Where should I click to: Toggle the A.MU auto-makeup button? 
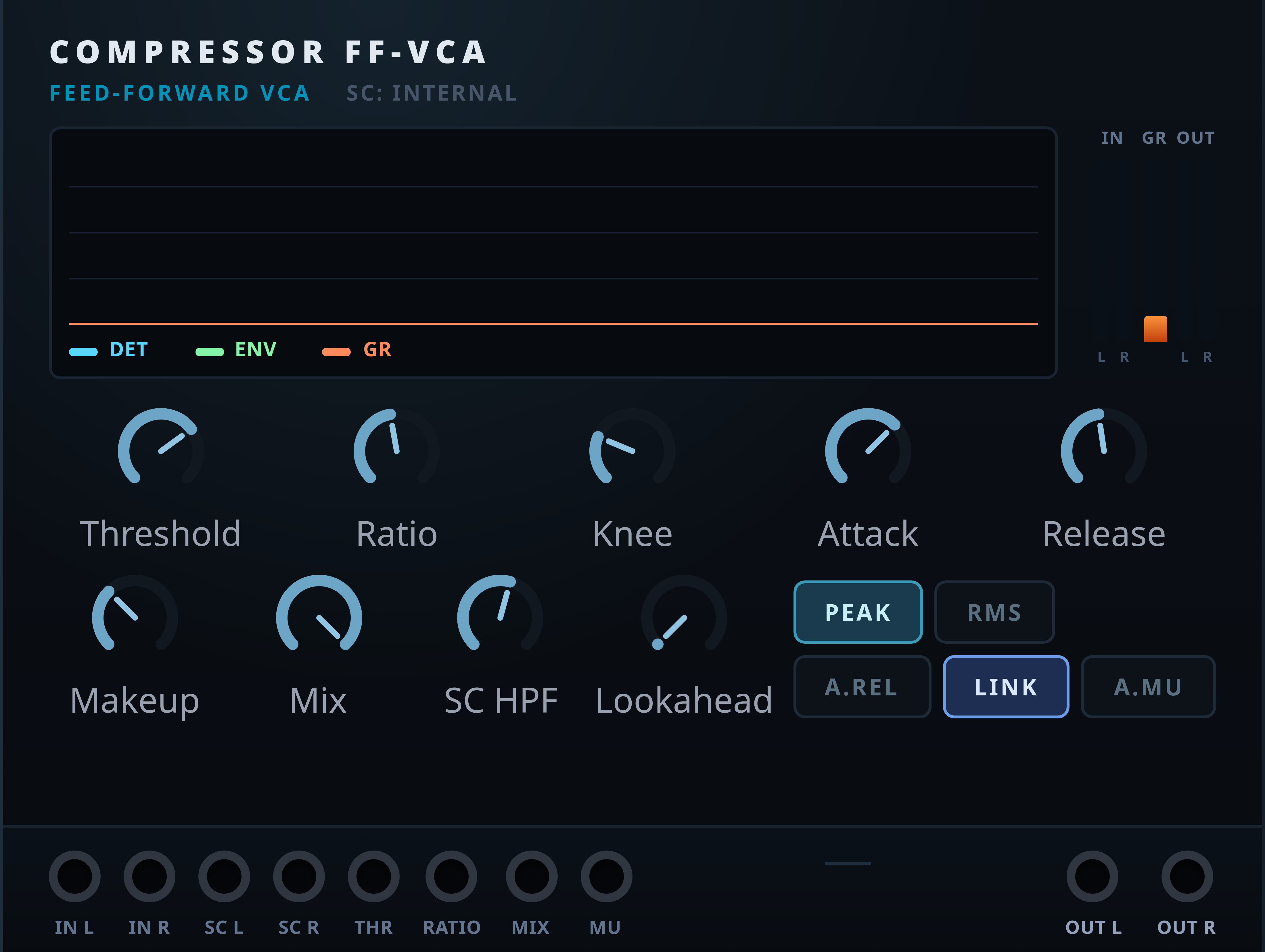(x=1148, y=687)
